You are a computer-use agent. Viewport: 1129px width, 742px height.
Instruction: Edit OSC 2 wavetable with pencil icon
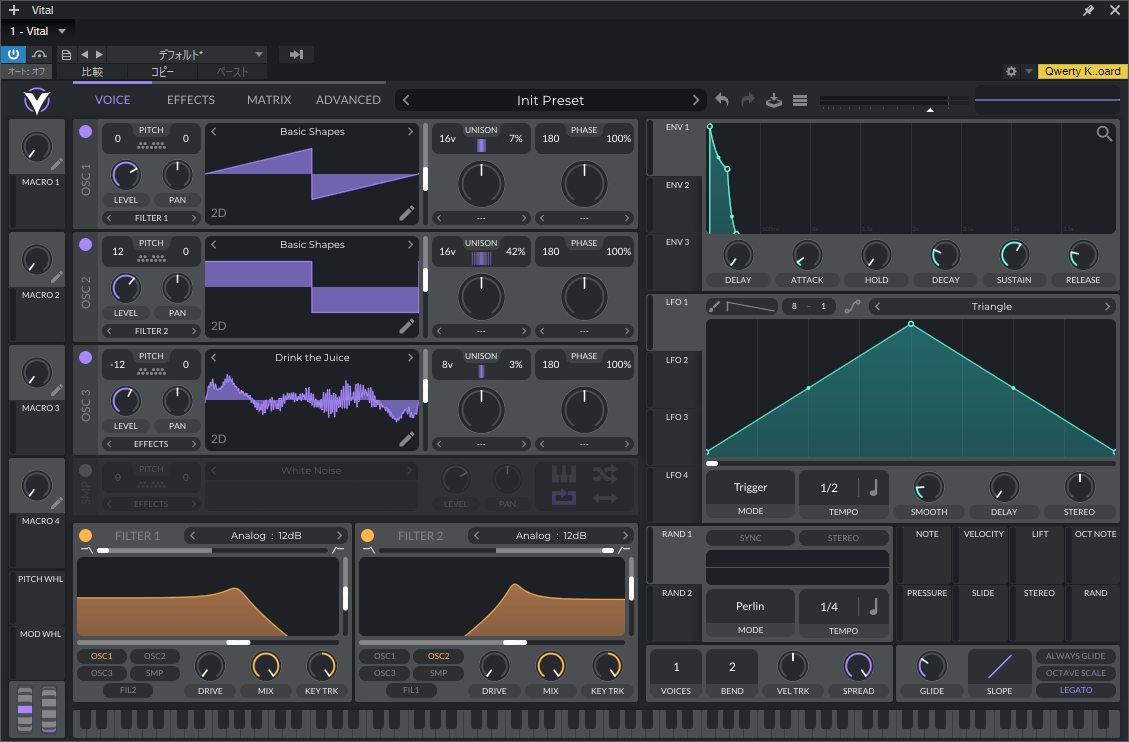[407, 326]
